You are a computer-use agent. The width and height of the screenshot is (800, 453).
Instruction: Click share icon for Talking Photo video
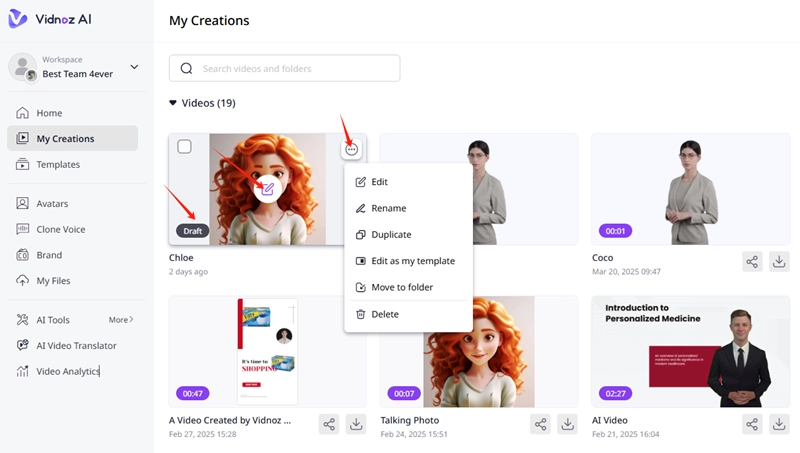click(541, 424)
